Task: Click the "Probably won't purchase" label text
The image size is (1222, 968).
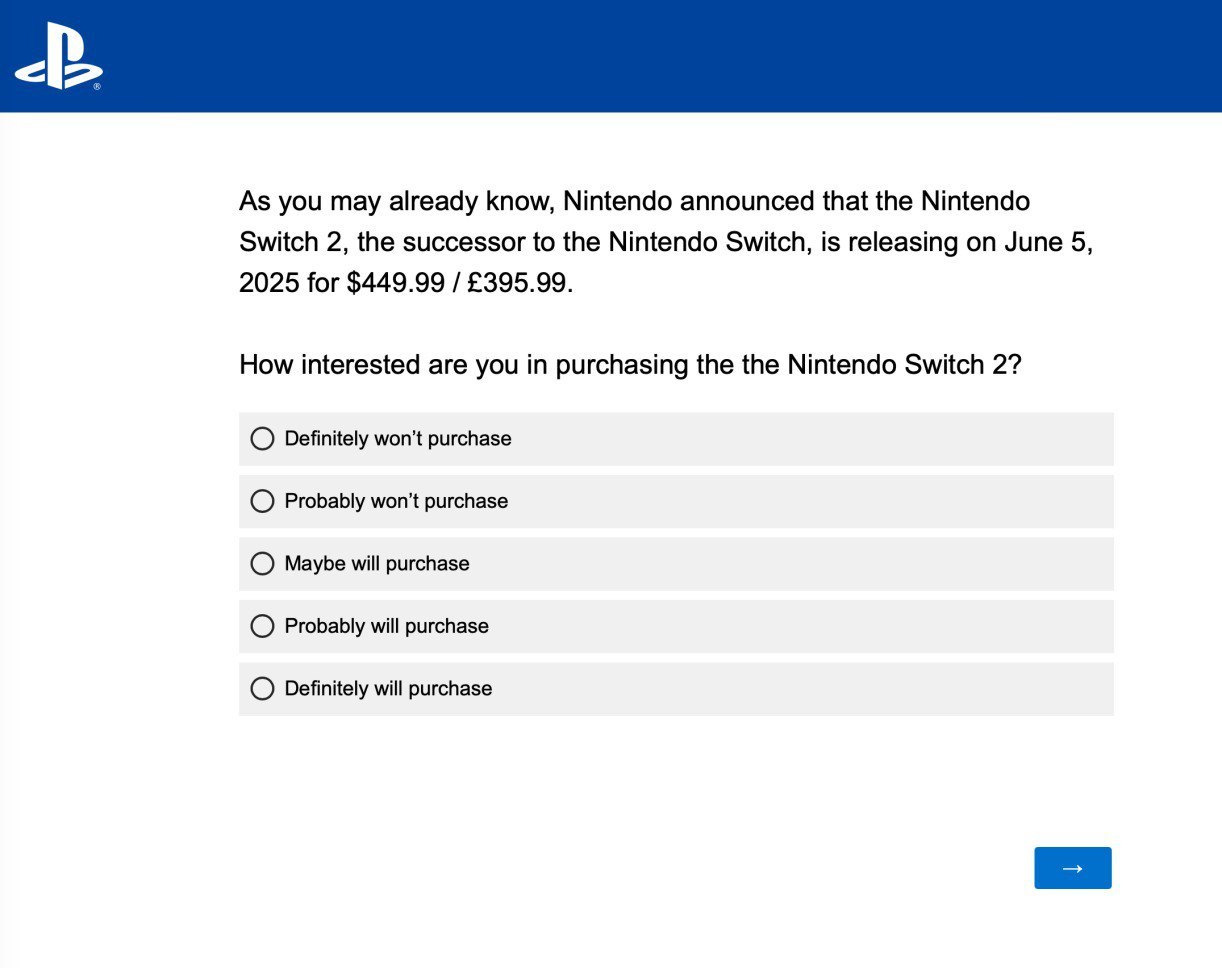Action: pos(396,501)
